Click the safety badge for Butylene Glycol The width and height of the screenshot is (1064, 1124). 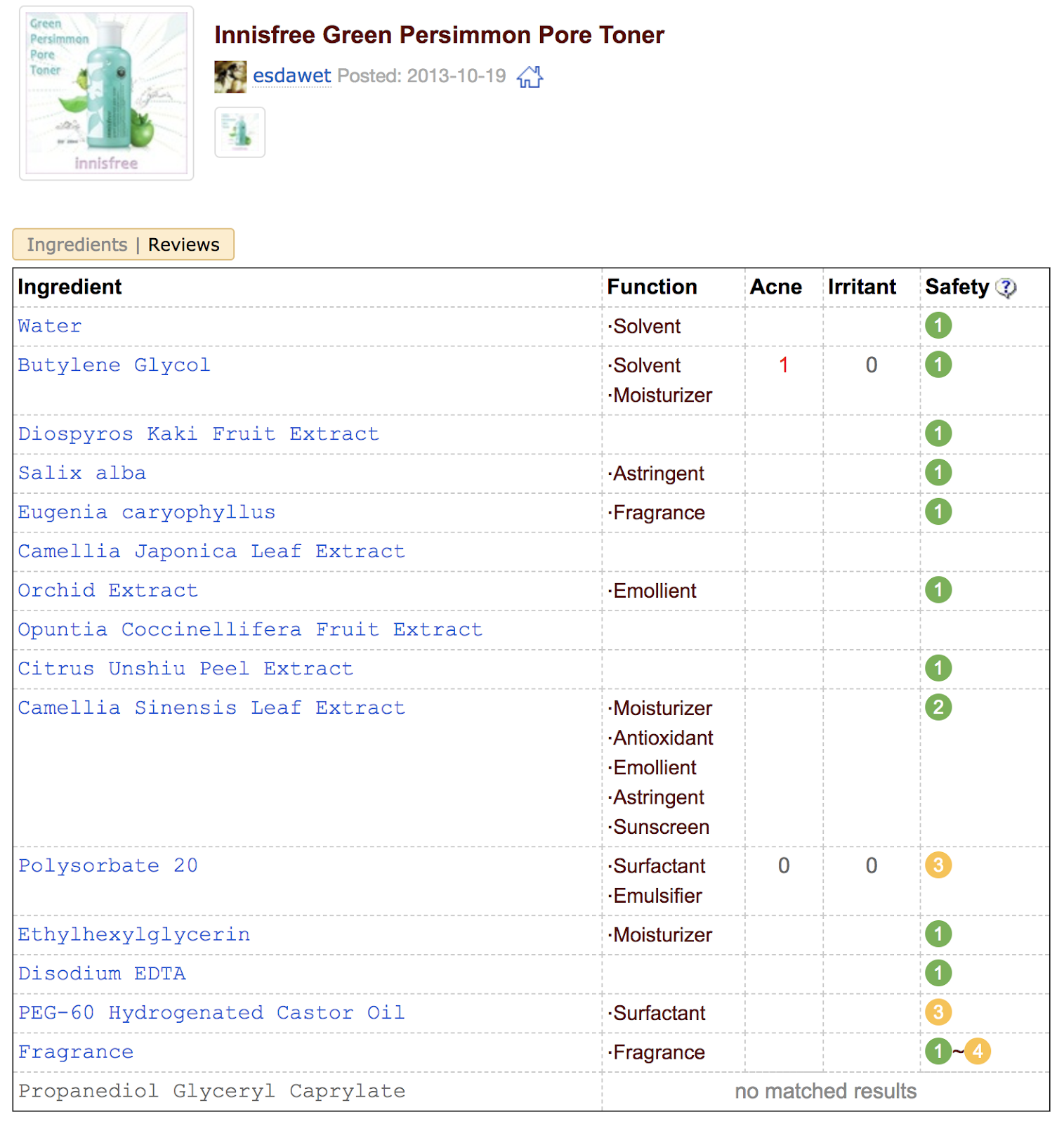(x=938, y=365)
